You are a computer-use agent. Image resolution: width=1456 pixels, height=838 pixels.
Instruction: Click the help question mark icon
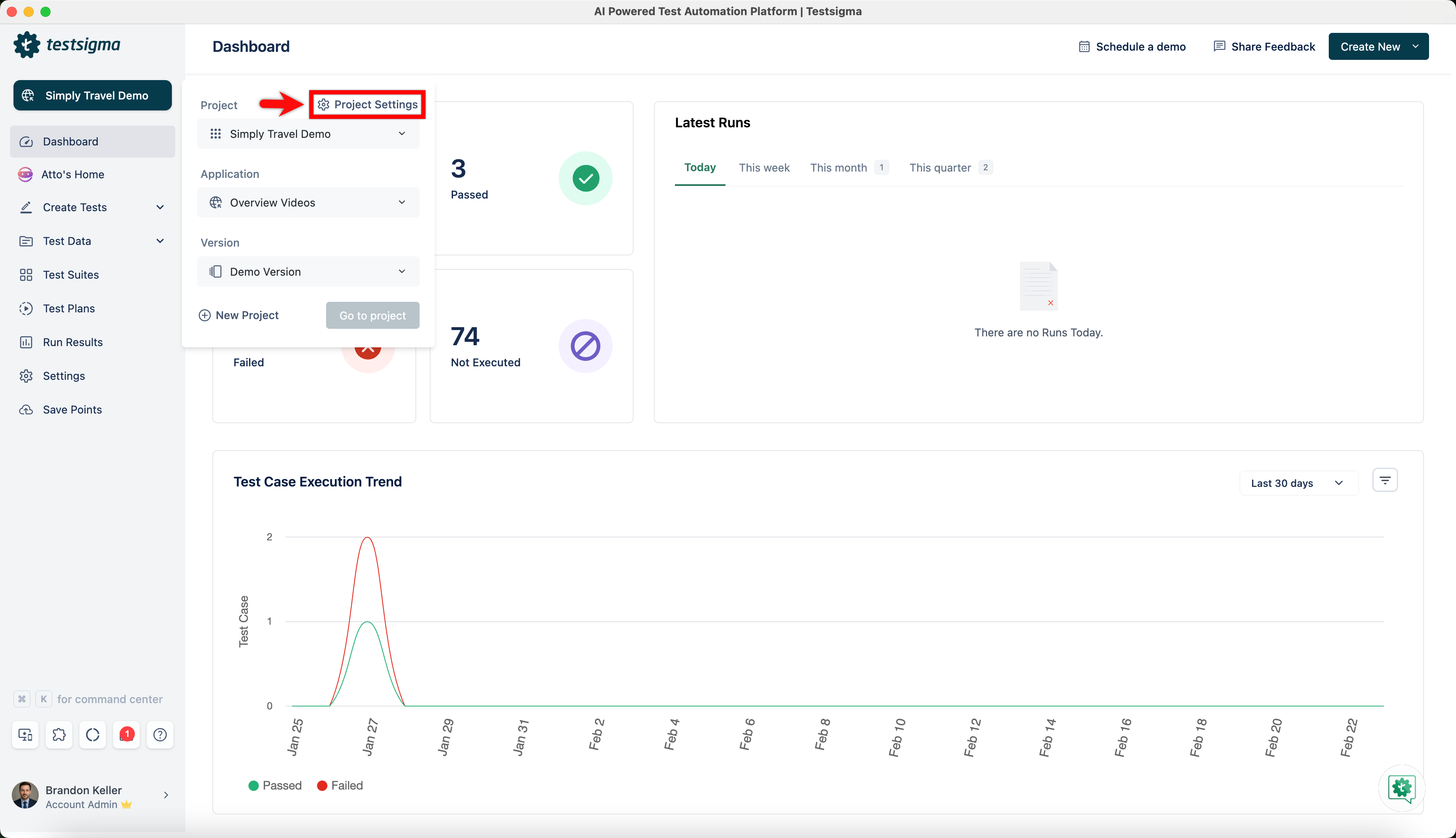coord(160,734)
